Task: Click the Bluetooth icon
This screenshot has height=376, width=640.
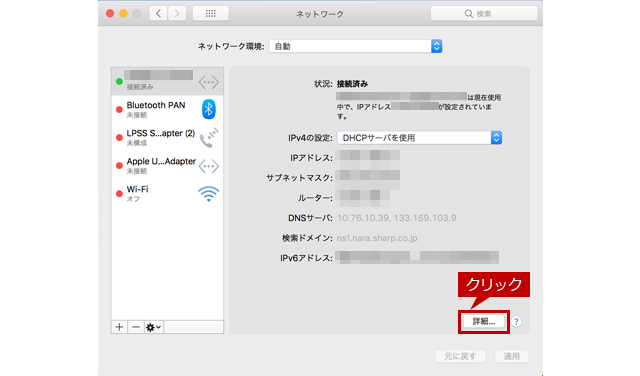Action: click(x=209, y=109)
